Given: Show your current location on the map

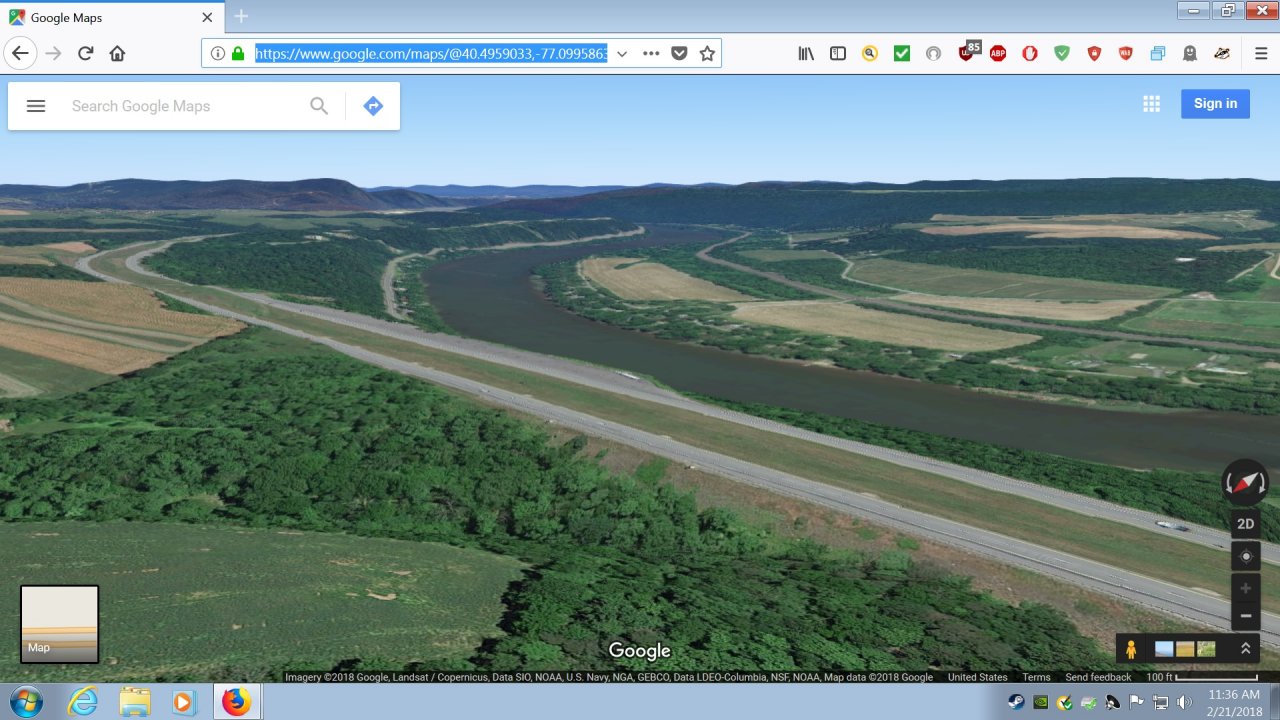Looking at the screenshot, I should pyautogui.click(x=1245, y=556).
